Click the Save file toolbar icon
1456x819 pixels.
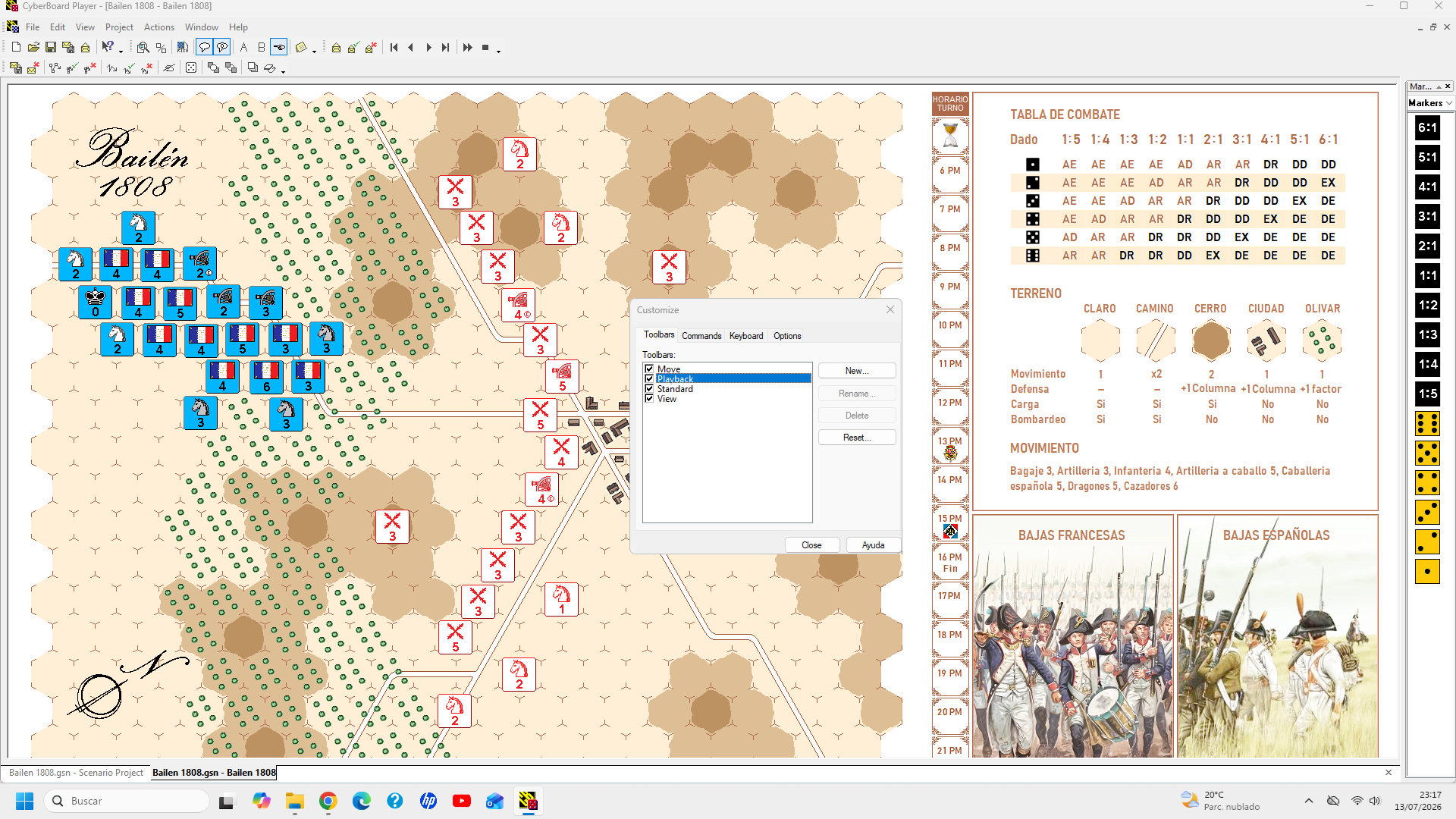tap(51, 47)
